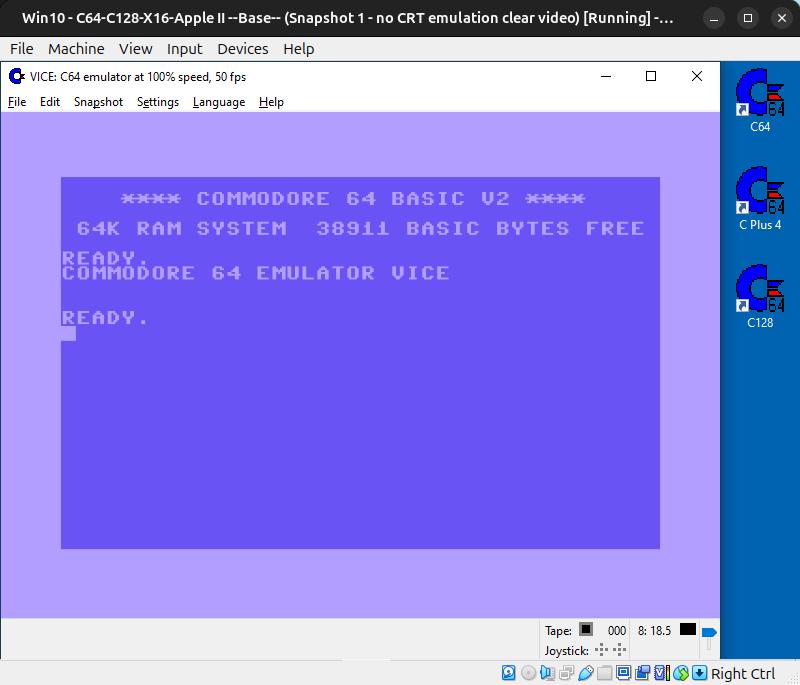This screenshot has height=685, width=800.
Task: Click the VirtualBox USB device status icon
Action: coord(586,673)
